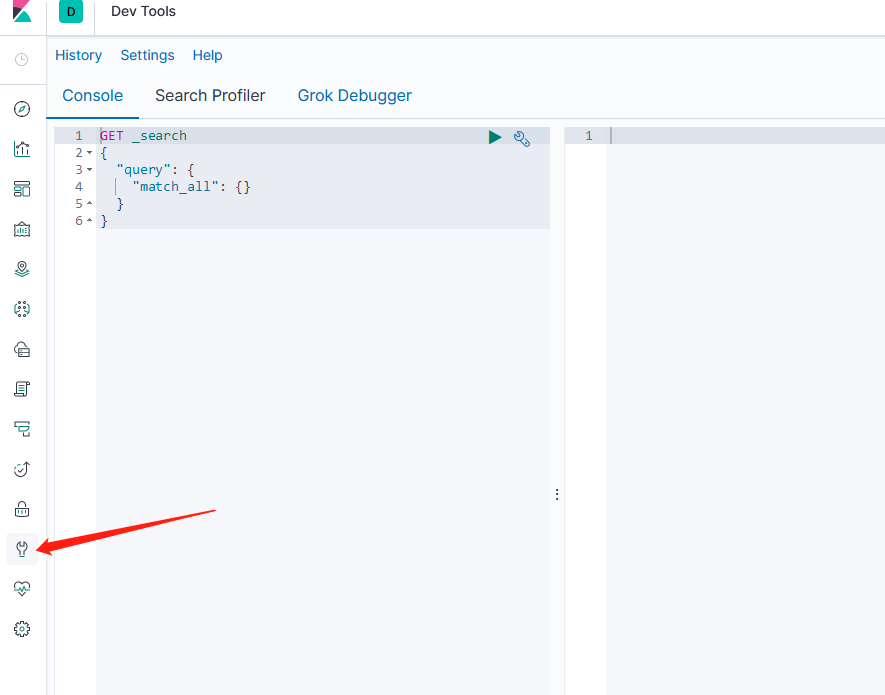Open Visualize chart icon
This screenshot has height=695, width=885.
[21, 149]
